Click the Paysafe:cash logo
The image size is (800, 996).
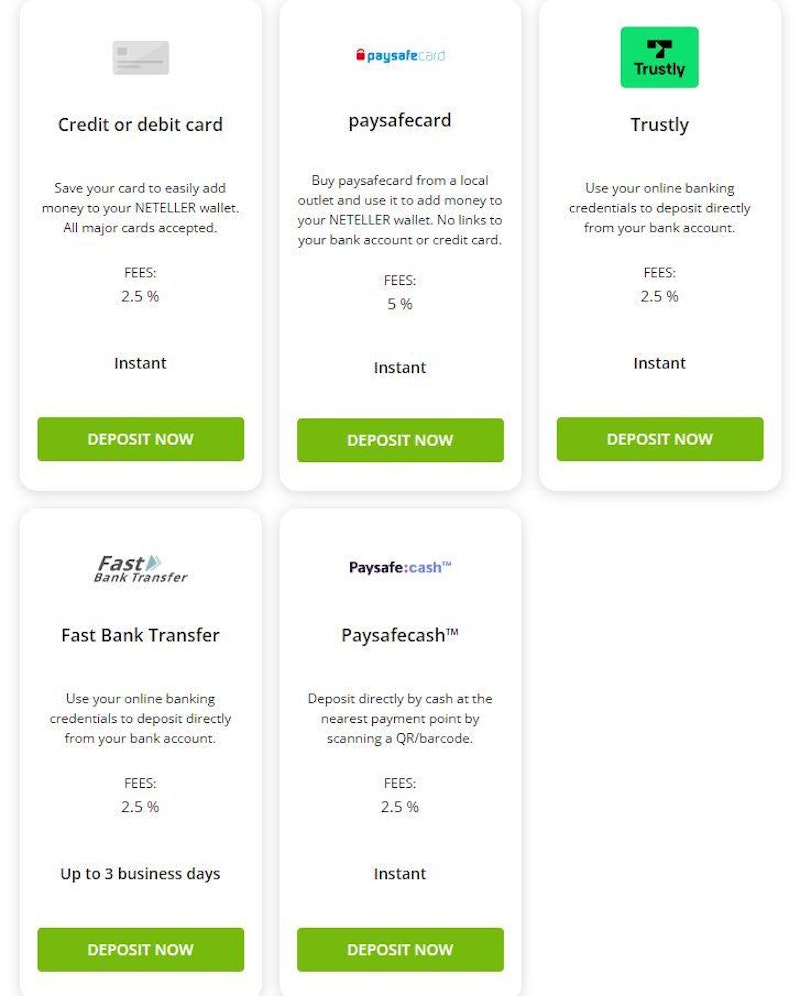[x=400, y=567]
